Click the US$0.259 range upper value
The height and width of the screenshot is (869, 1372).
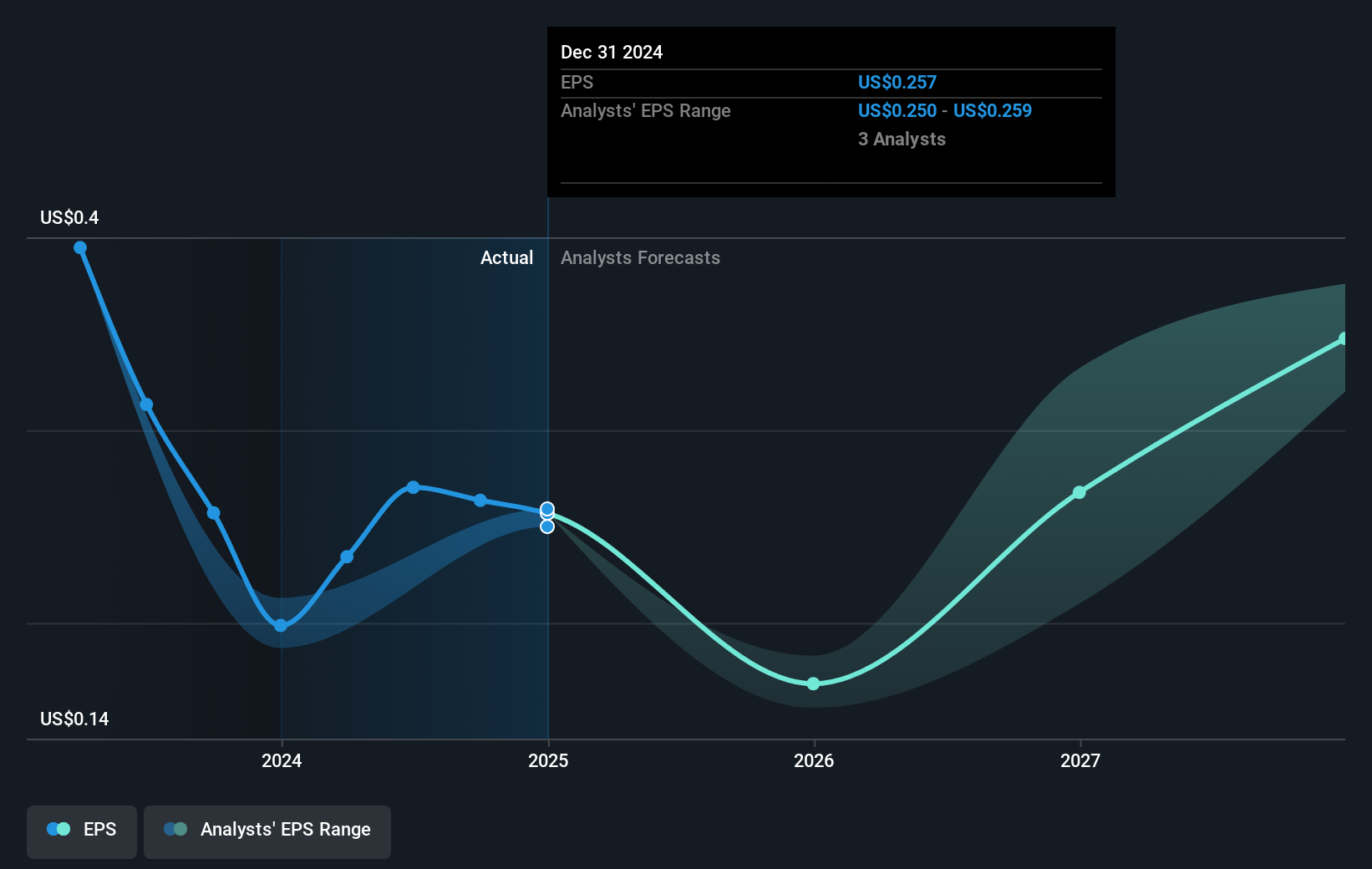click(993, 110)
